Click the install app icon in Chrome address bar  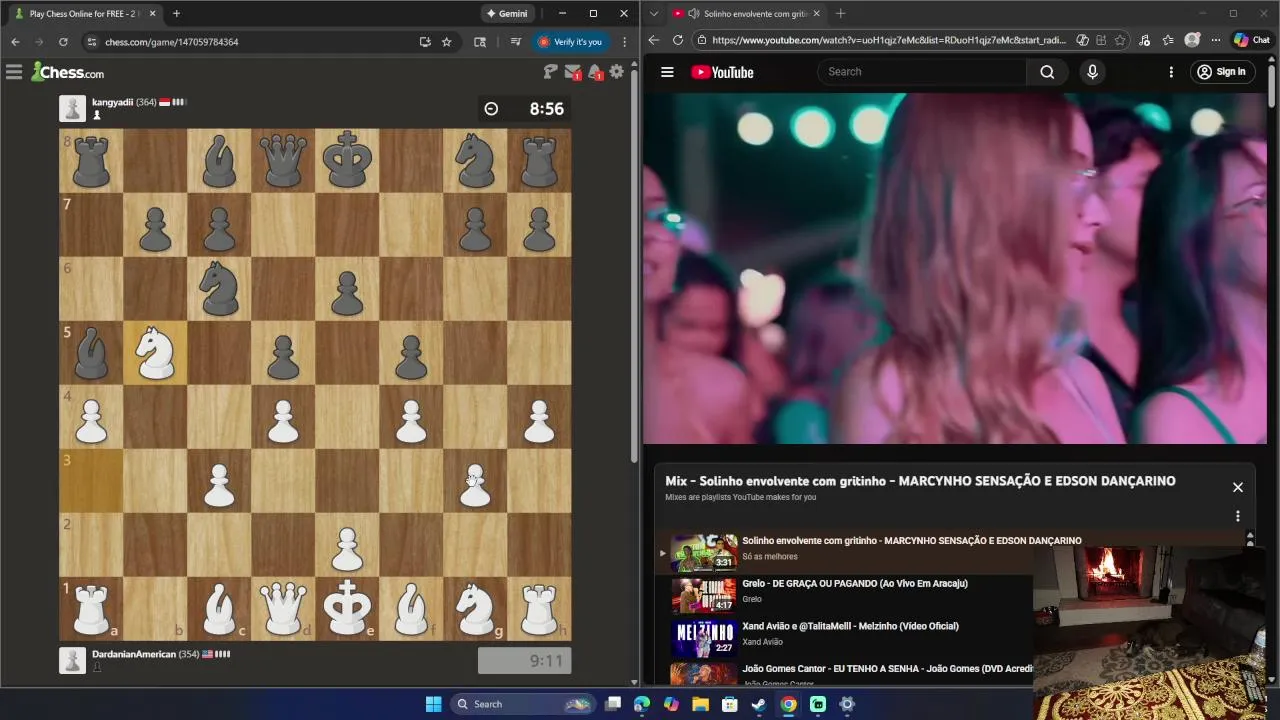click(425, 42)
